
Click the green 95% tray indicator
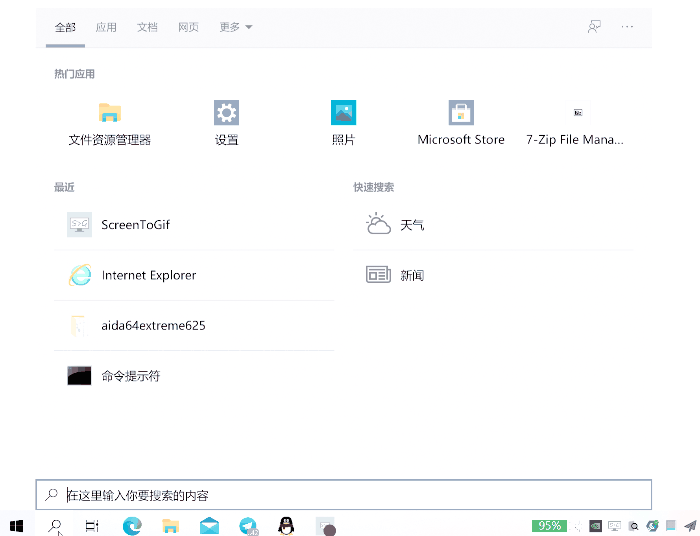(549, 526)
